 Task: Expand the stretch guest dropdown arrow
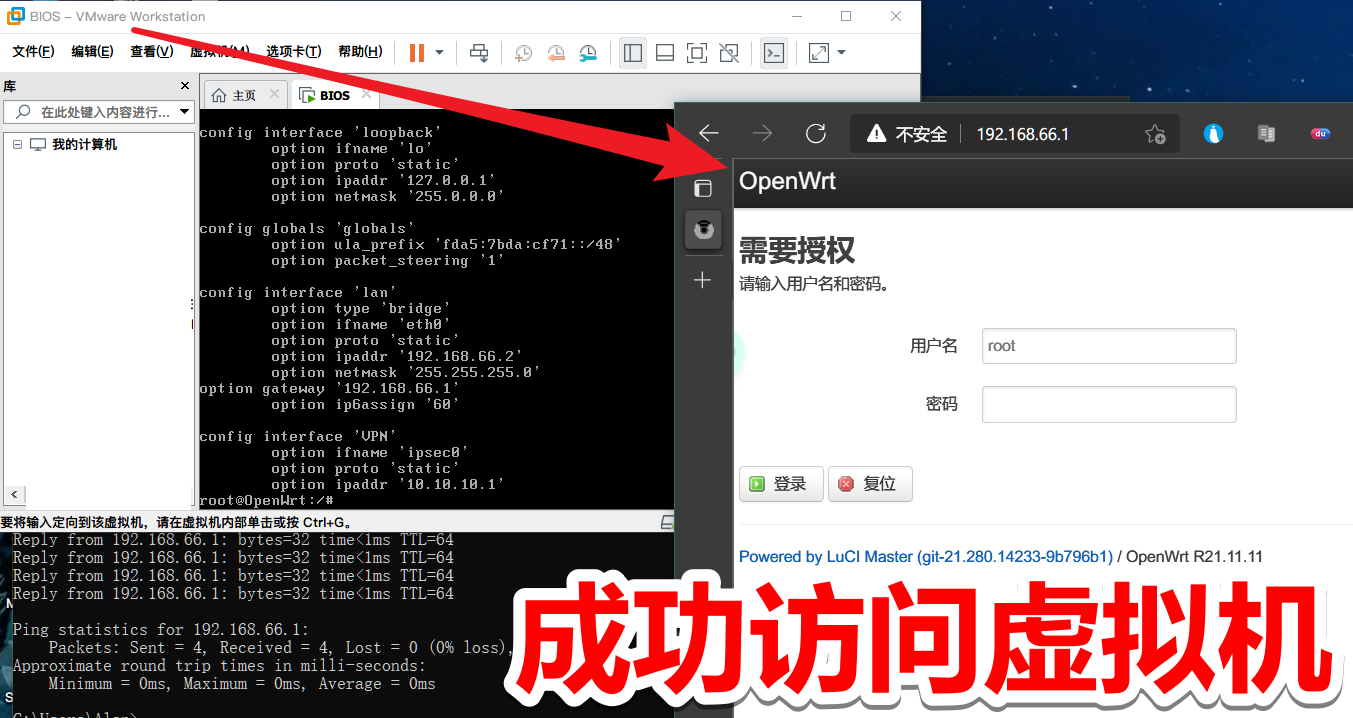(841, 53)
